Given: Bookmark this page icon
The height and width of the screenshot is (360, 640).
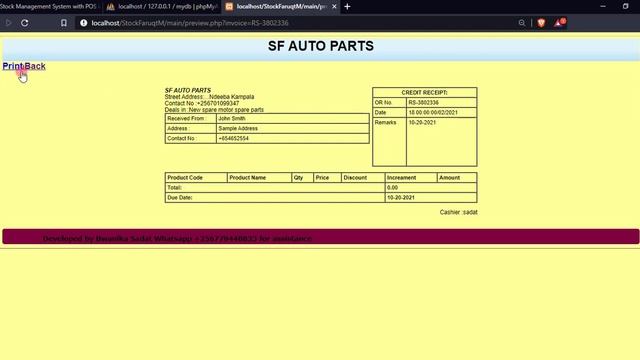Looking at the screenshot, I should pos(64,23).
